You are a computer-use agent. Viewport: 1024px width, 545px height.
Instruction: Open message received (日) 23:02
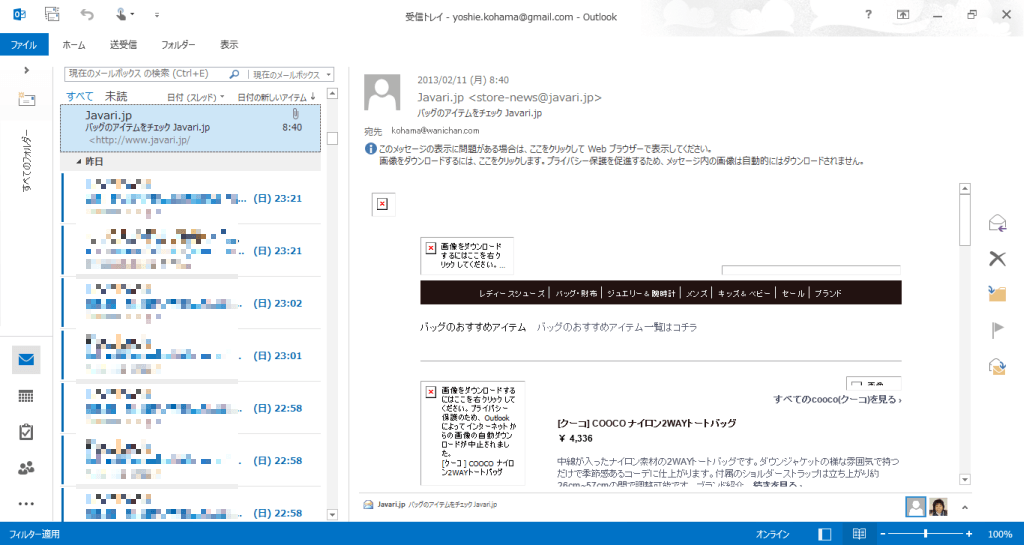click(x=191, y=303)
